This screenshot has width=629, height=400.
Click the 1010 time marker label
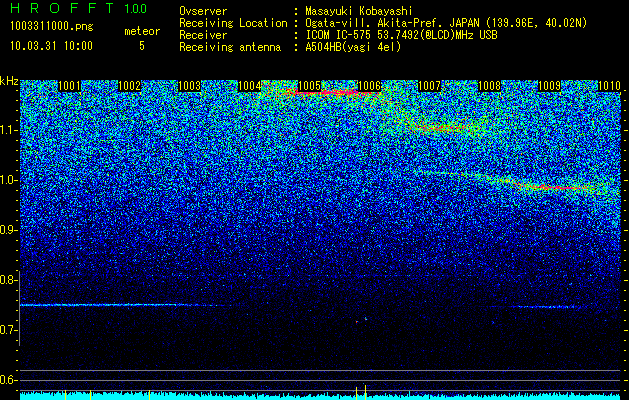[609, 86]
